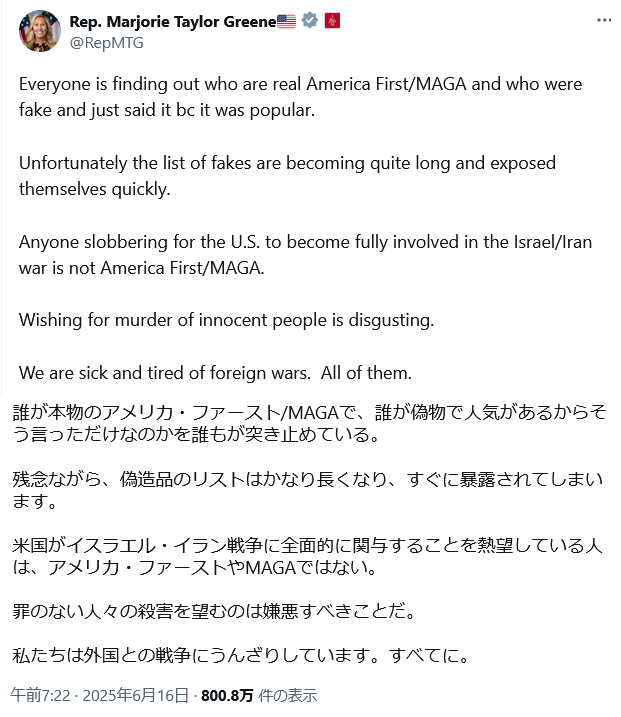Image resolution: width=621 pixels, height=717 pixels.
Task: Open the 800.8万 view count
Action: (227, 695)
